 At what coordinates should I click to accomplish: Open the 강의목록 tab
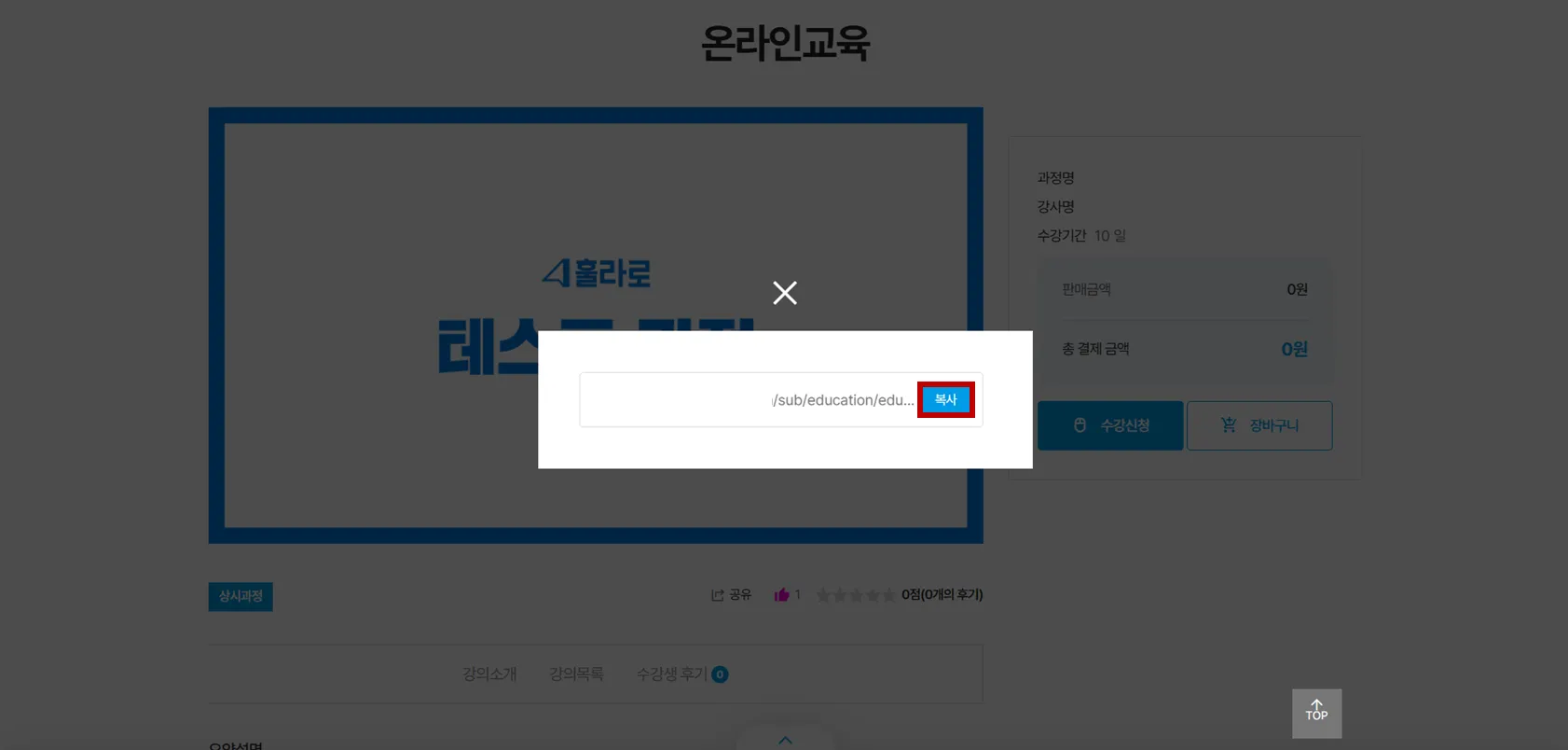[576, 674]
